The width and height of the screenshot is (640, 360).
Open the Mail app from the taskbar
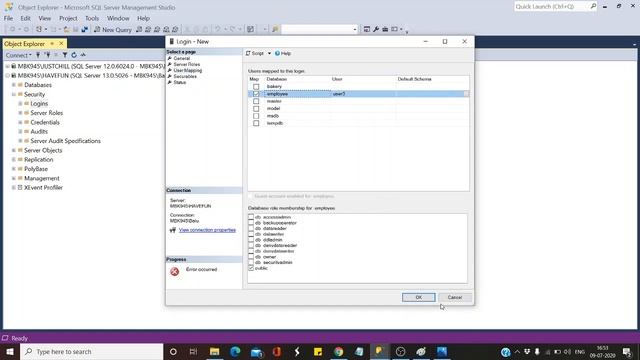pos(256,351)
